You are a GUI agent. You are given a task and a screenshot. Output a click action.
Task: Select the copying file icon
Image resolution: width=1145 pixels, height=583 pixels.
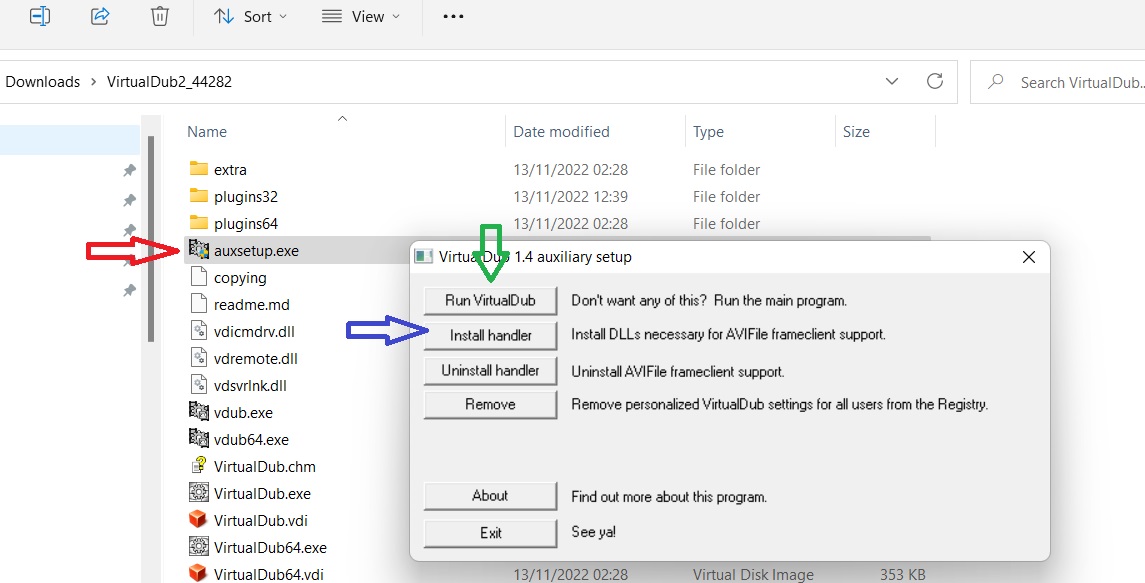coord(199,277)
